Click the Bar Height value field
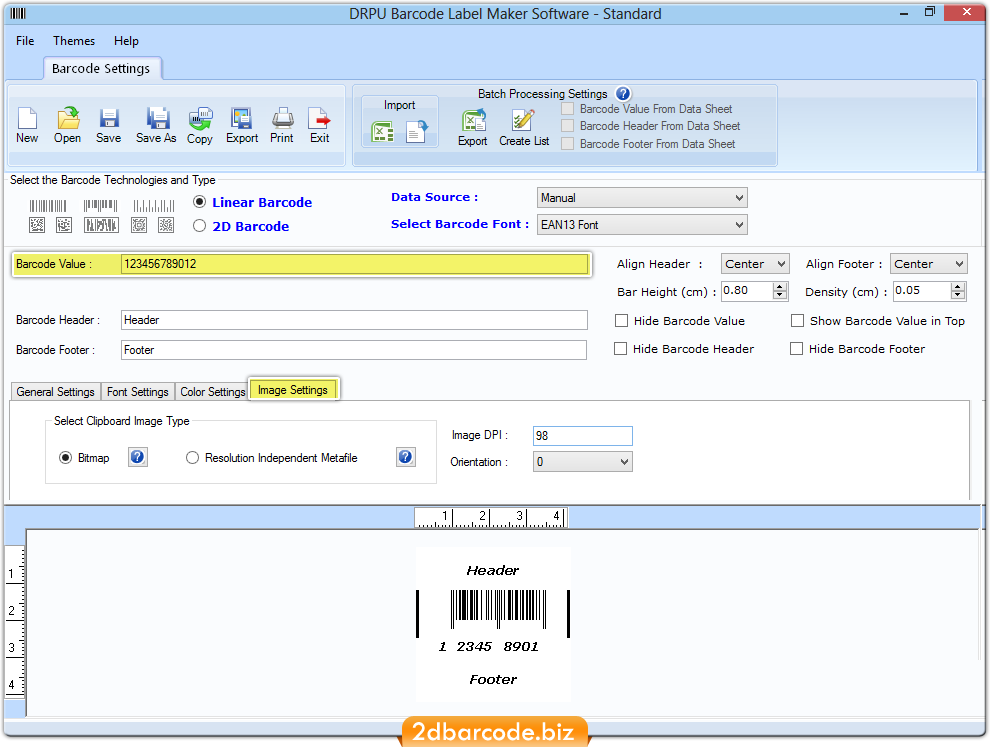Viewport: 990px width, 747px height. click(x=747, y=290)
